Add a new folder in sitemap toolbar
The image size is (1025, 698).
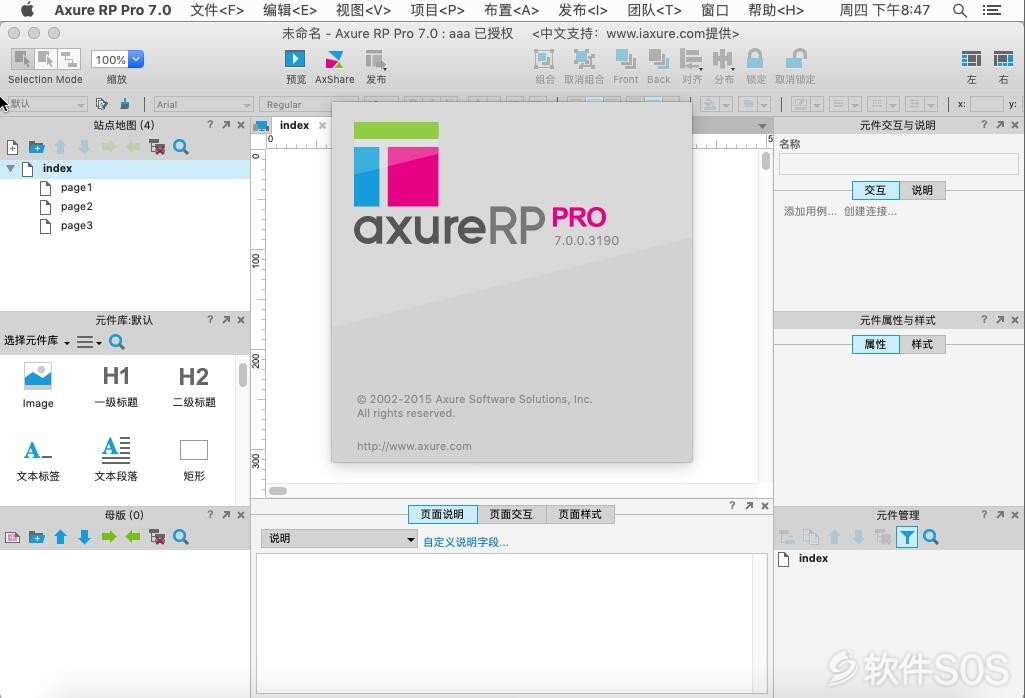coord(37,147)
